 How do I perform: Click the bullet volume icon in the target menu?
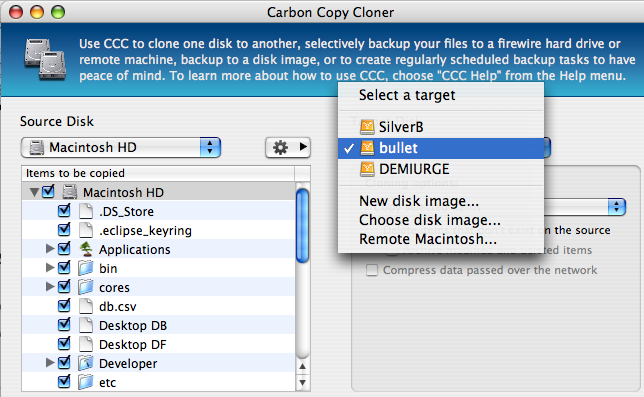367,148
